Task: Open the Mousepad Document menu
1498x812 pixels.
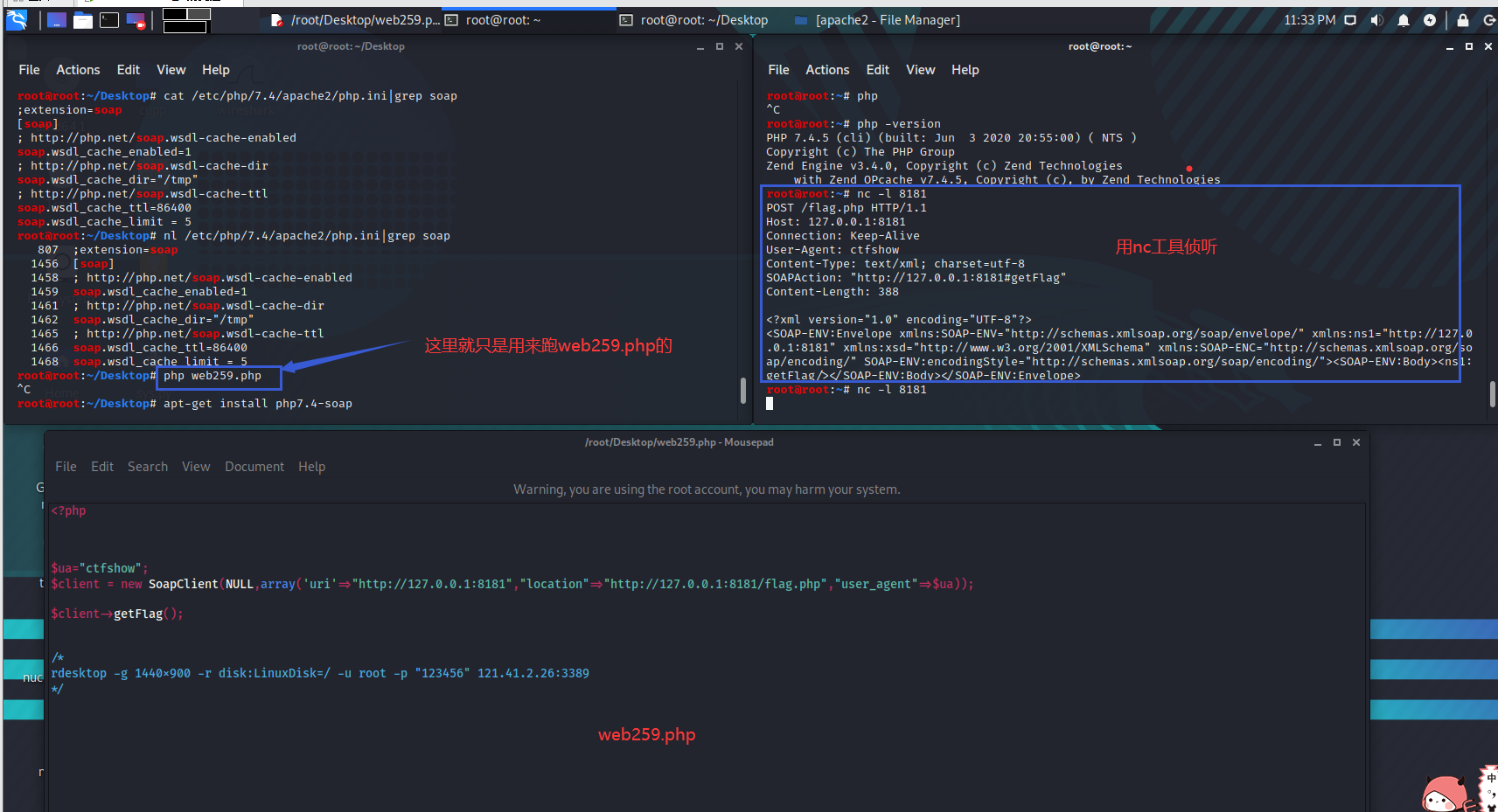Action: coord(254,467)
